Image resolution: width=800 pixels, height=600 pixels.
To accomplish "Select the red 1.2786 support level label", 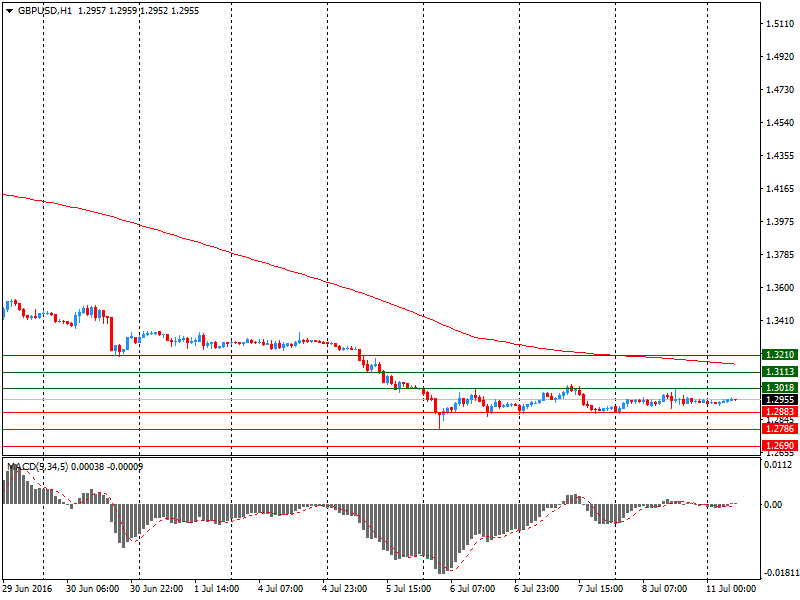I will coord(780,429).
